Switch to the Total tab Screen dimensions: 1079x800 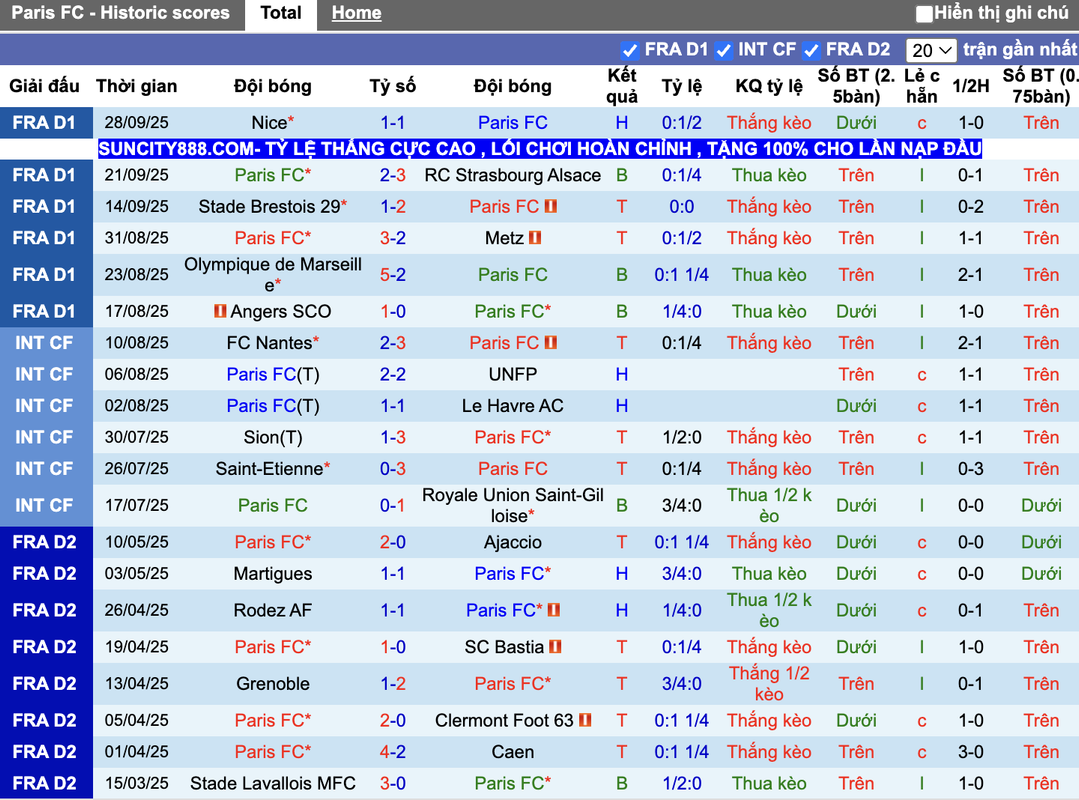tap(281, 13)
